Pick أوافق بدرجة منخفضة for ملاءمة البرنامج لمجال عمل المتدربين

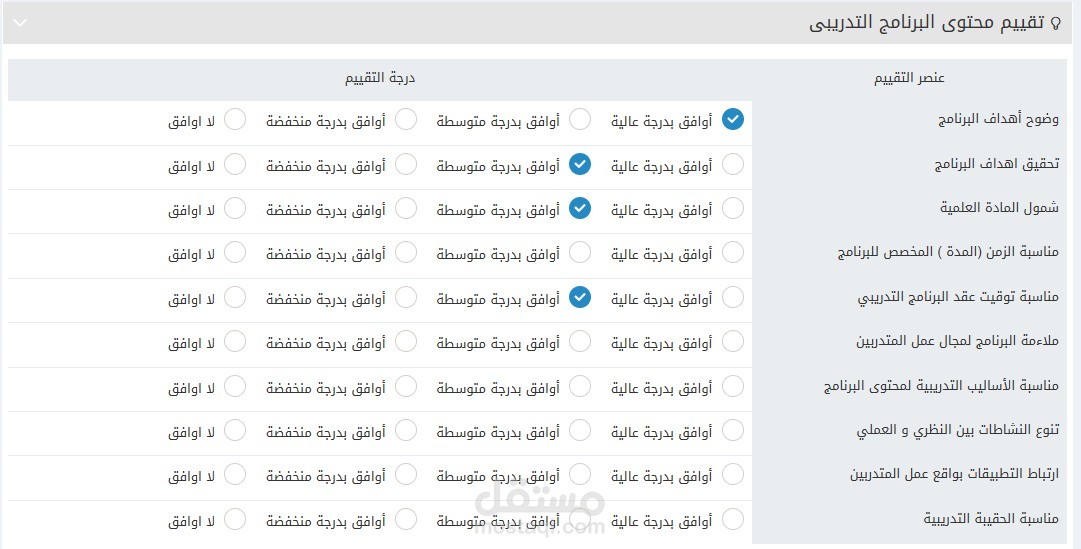pos(406,341)
